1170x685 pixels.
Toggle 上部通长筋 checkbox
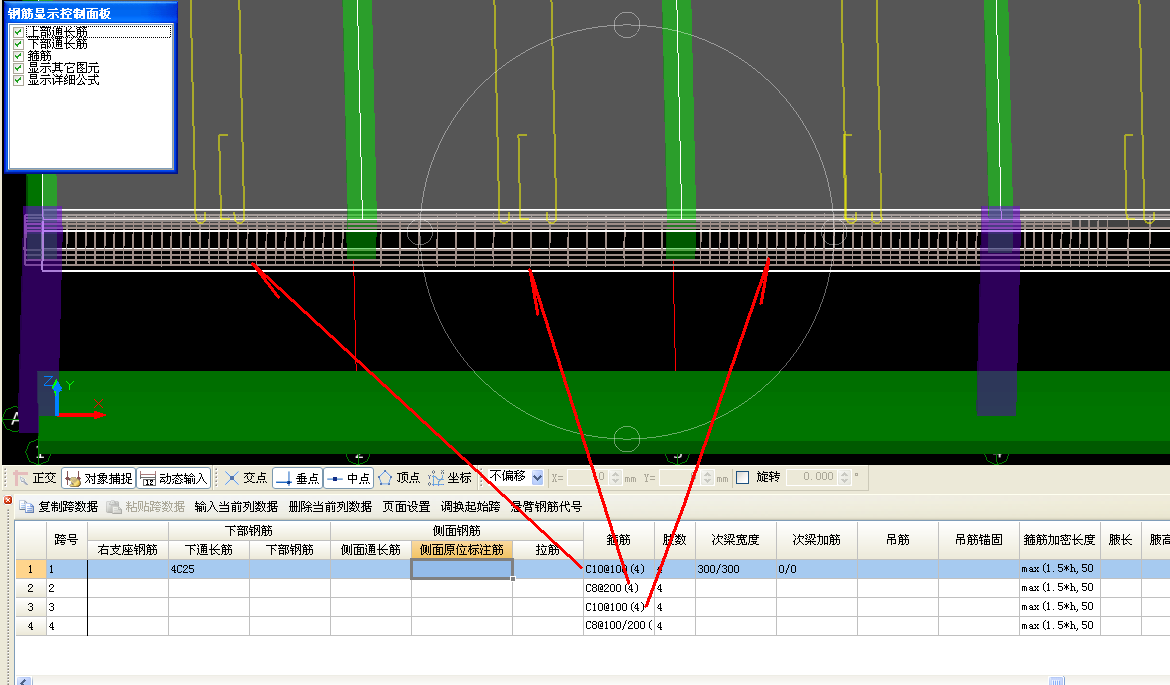[x=18, y=32]
